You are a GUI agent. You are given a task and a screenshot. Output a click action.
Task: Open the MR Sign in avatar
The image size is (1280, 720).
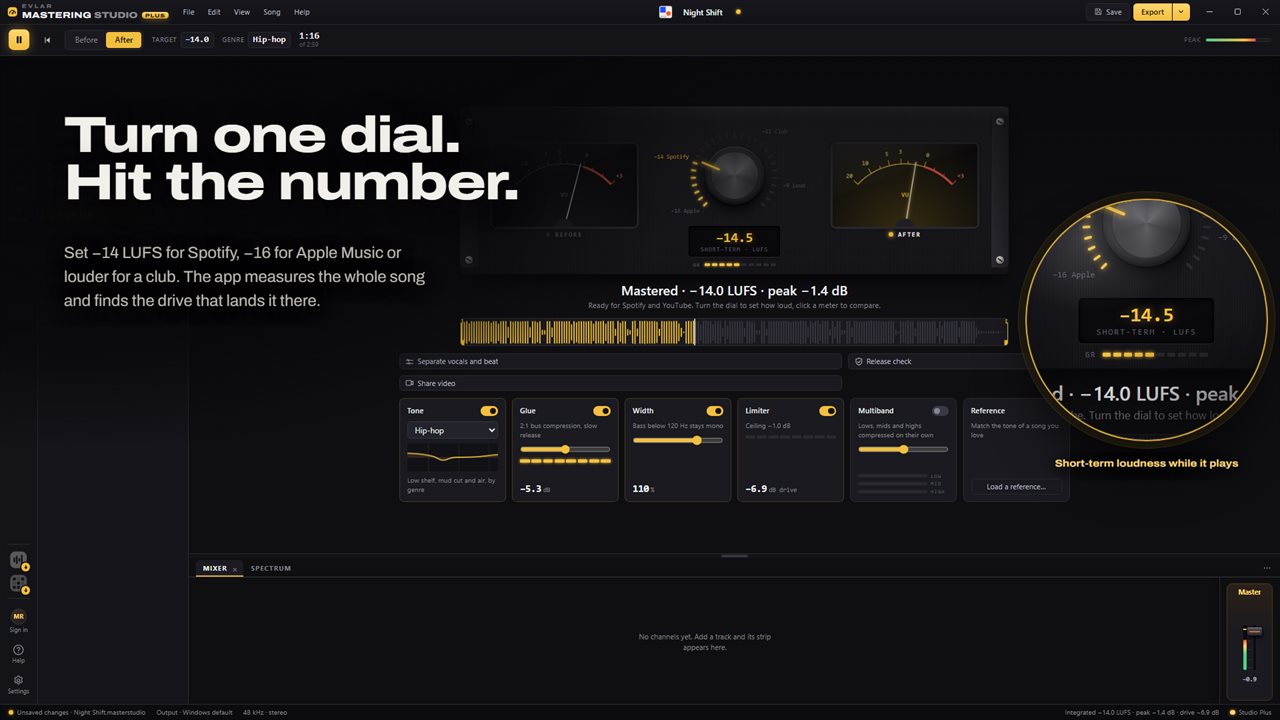(x=18, y=617)
